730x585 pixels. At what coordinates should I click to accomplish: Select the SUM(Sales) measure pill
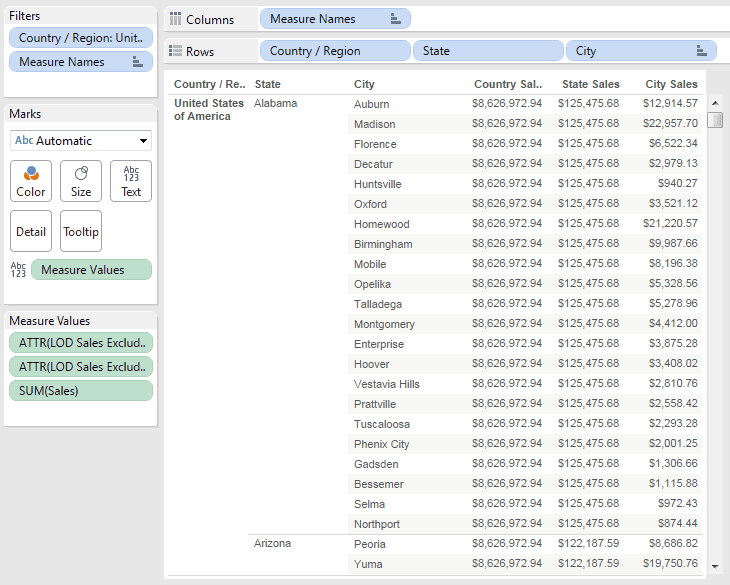click(81, 390)
